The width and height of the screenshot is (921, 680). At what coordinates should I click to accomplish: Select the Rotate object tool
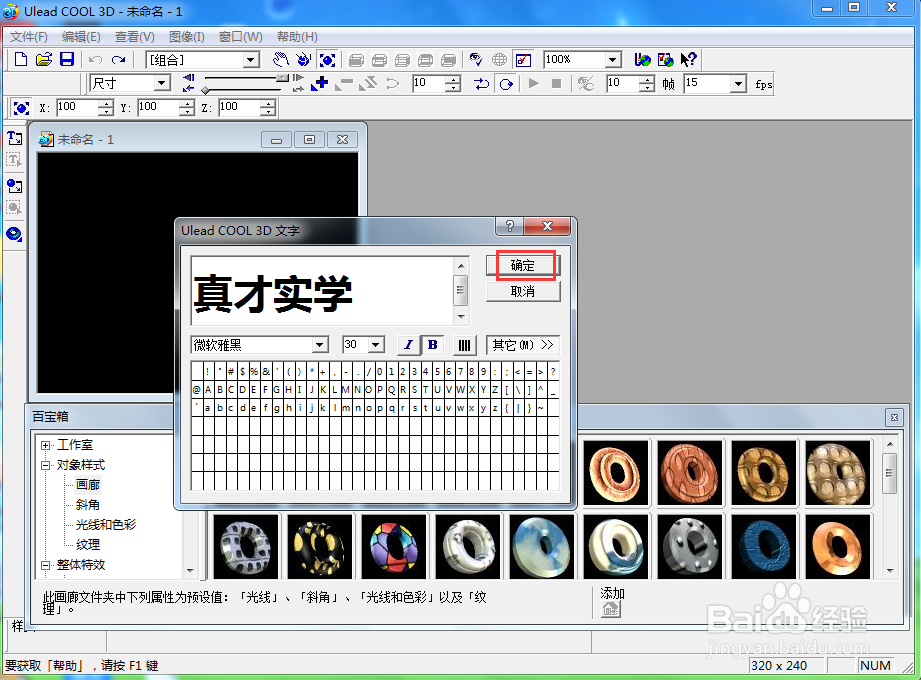coord(304,59)
